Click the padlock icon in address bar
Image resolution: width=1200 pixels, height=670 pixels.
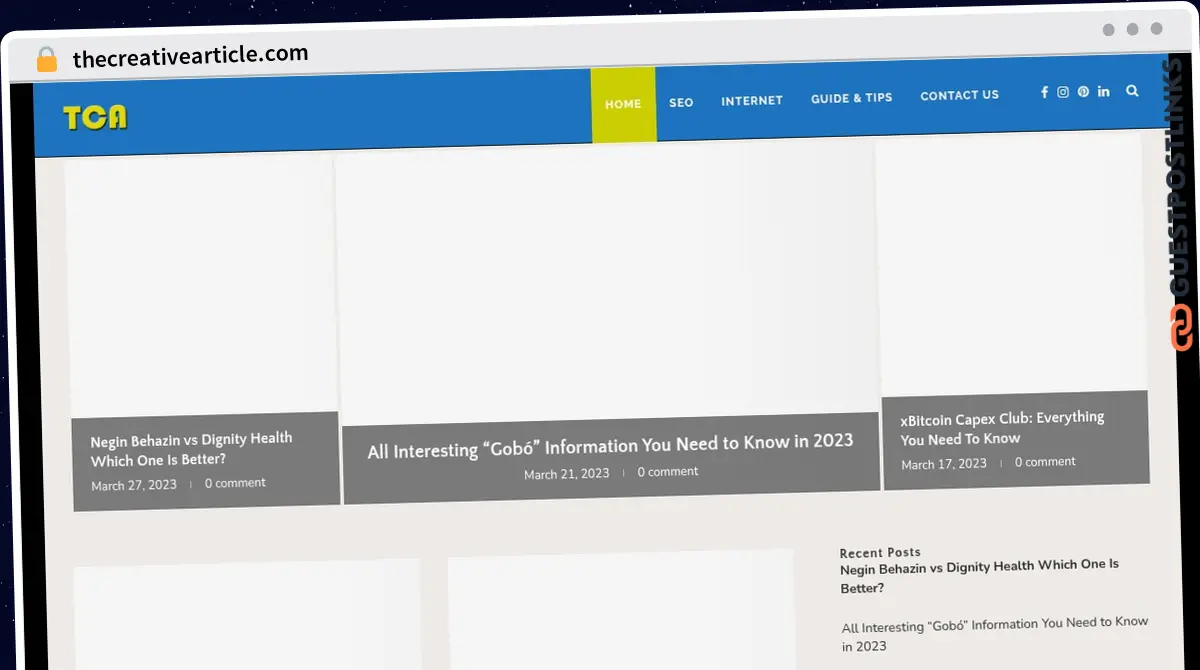[47, 60]
